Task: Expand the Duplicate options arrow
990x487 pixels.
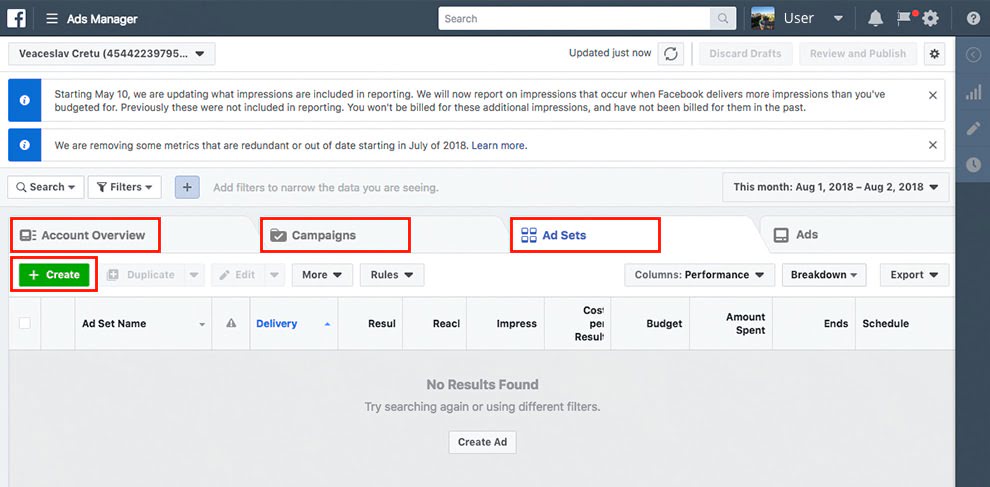Action: coord(194,275)
